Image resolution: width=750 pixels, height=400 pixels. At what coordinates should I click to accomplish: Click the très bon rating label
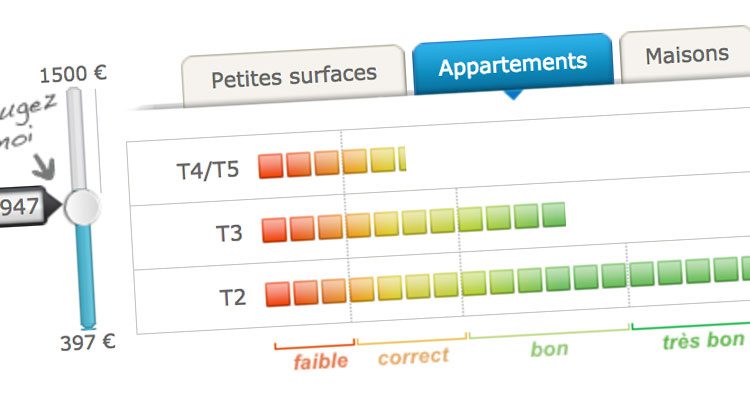[703, 341]
